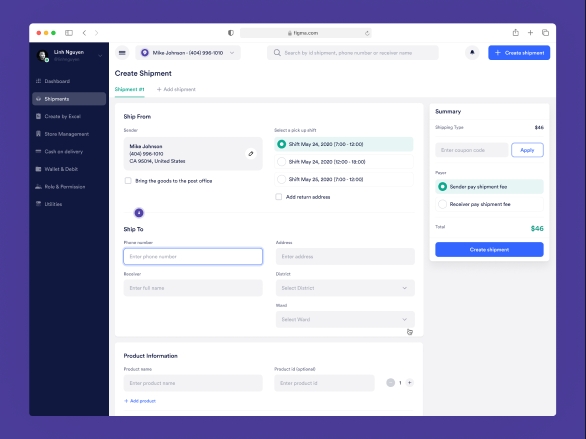Click Linh Nguyen profile avatar

43,56
